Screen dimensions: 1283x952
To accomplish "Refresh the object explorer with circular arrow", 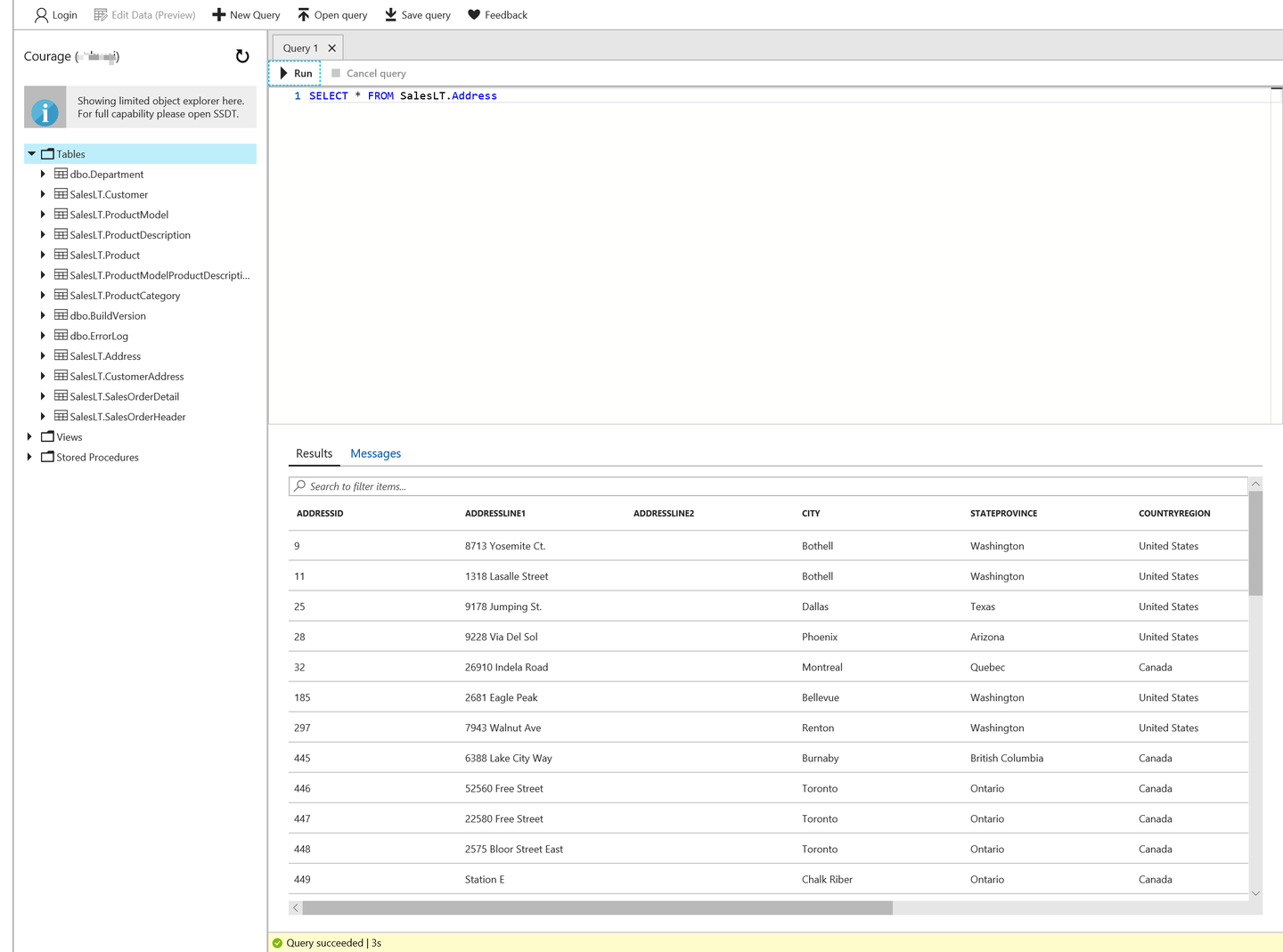I will coord(242,56).
